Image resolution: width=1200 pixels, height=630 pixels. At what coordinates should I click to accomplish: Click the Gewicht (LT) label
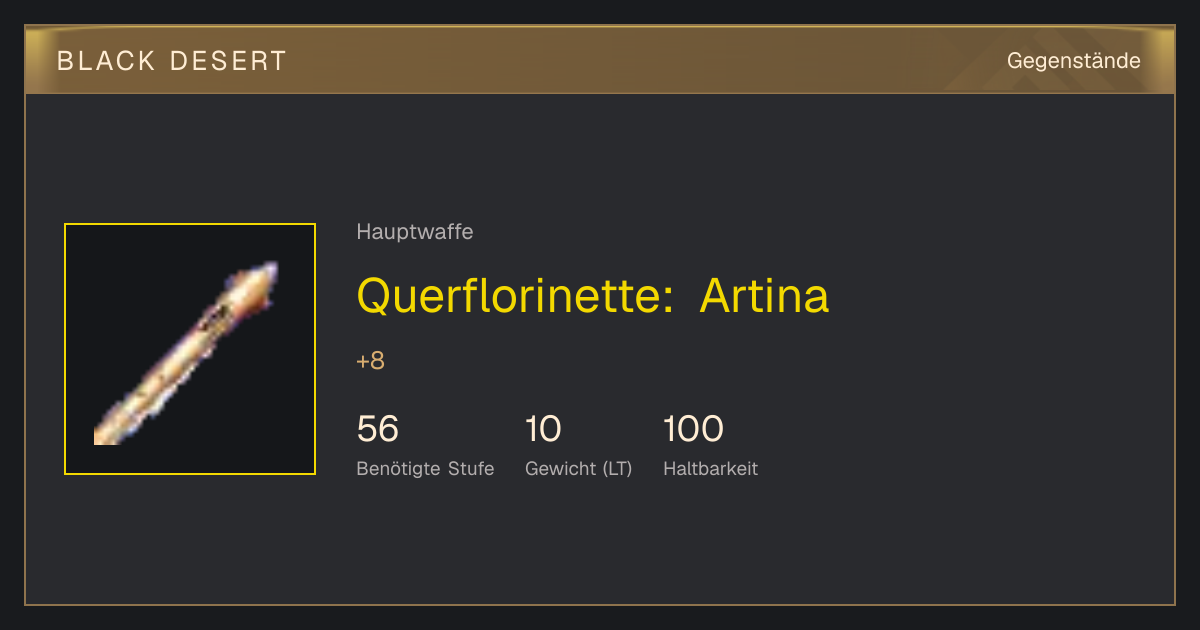pos(579,468)
